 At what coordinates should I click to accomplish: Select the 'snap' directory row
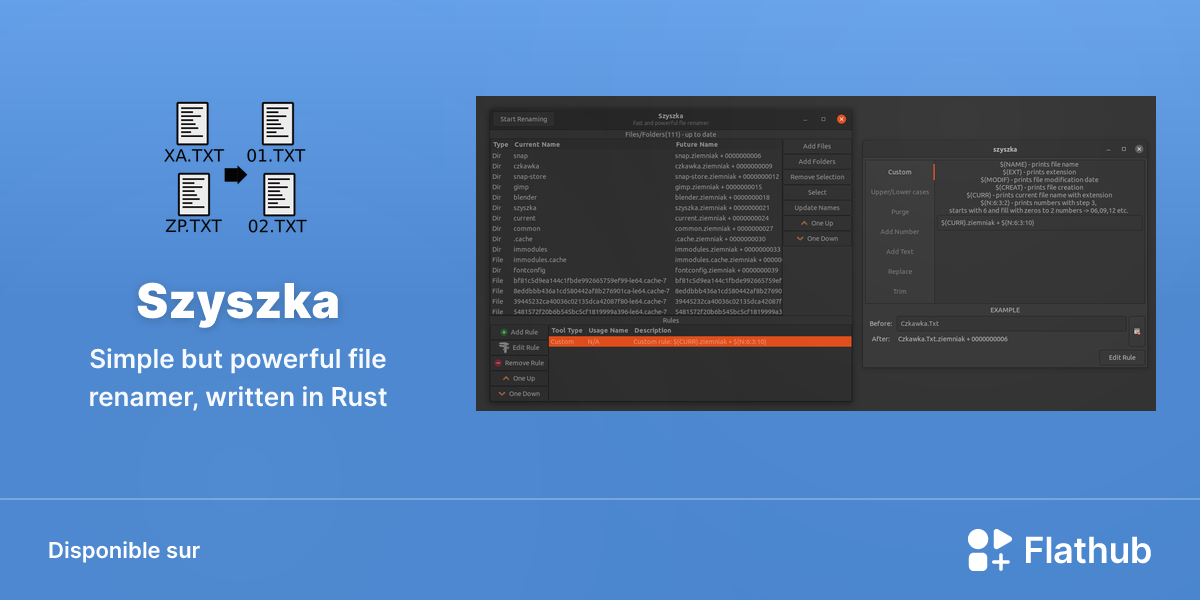(636, 156)
